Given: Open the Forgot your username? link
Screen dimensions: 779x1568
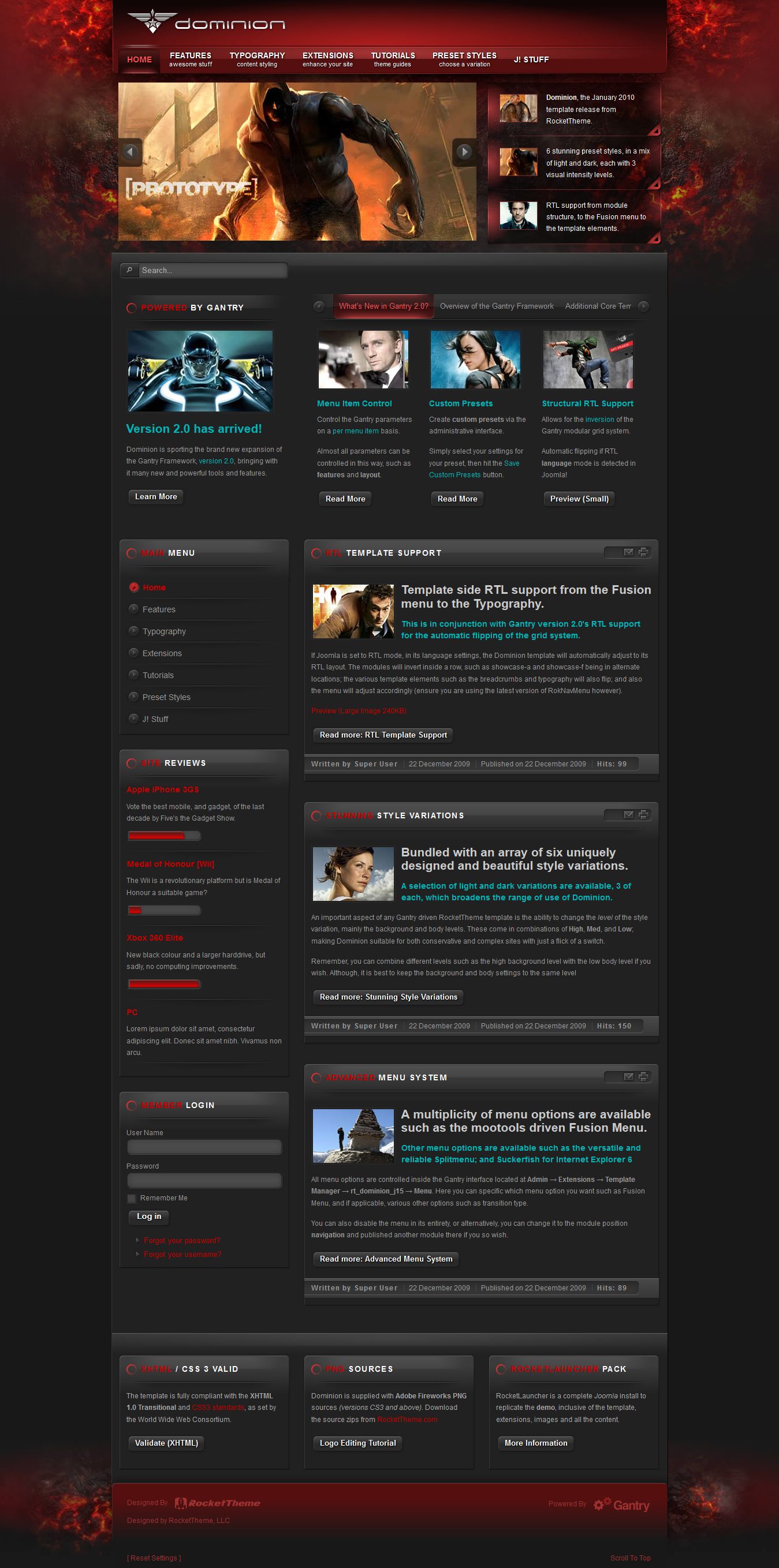Looking at the screenshot, I should coord(182,1255).
